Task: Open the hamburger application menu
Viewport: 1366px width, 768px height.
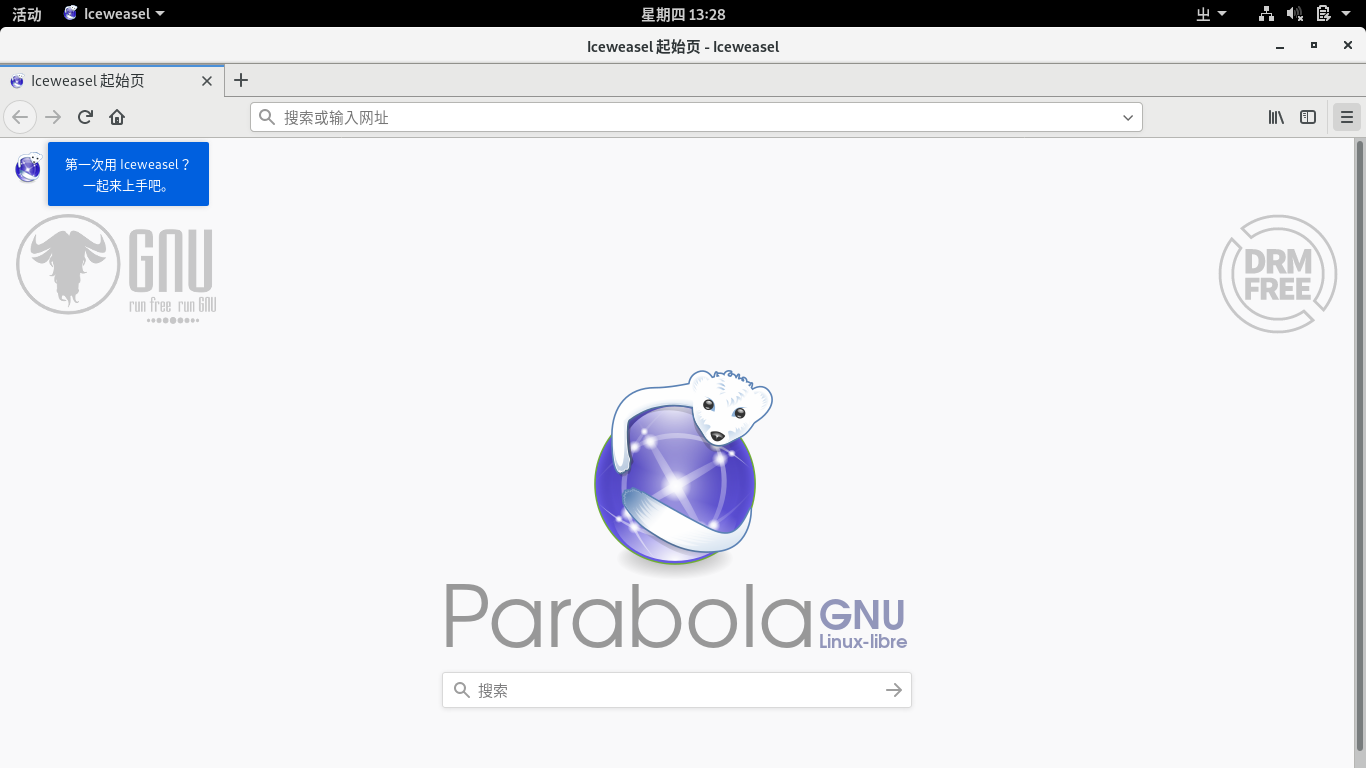Action: coord(1347,117)
